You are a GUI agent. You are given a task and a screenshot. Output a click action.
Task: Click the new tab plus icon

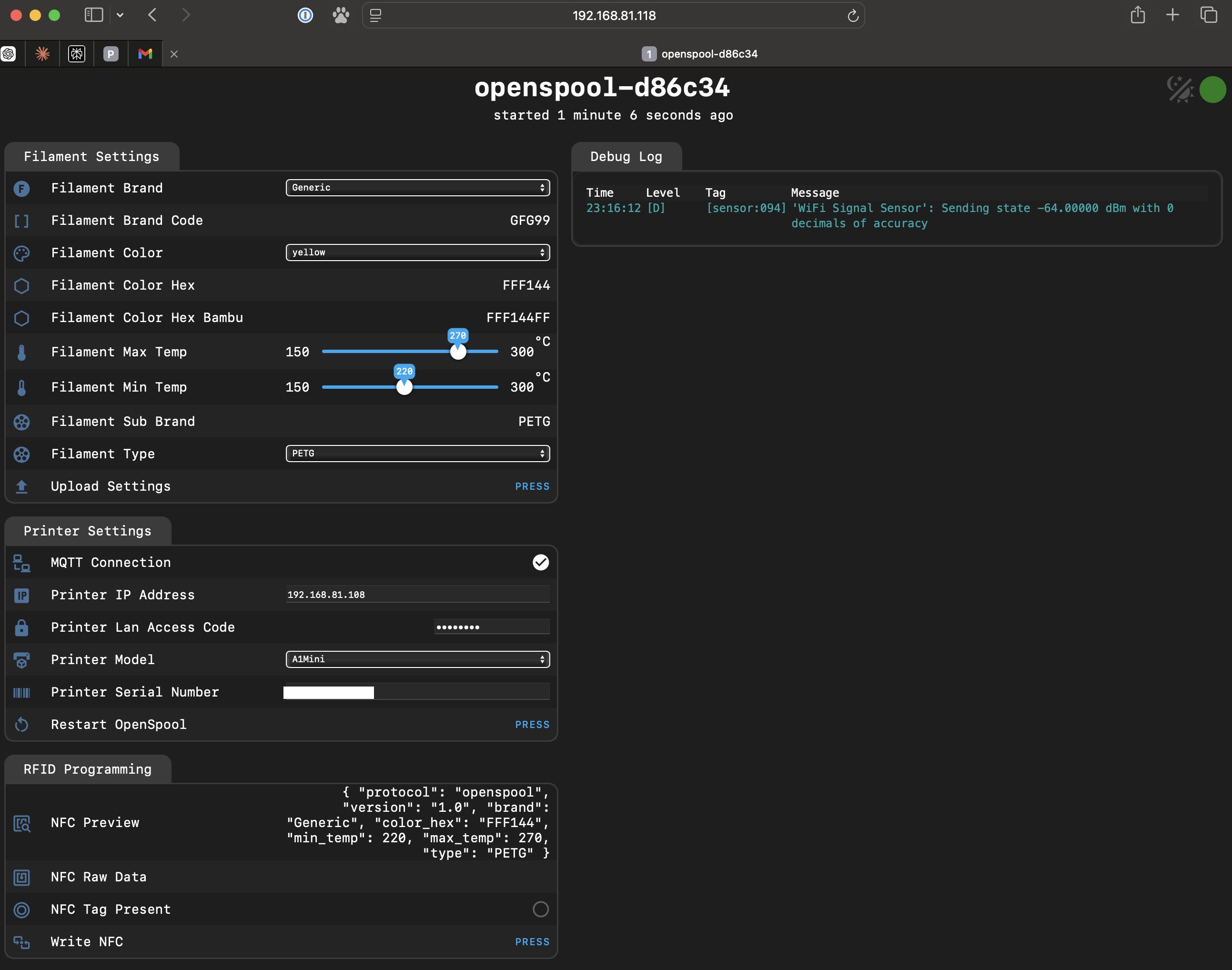[x=1172, y=15]
